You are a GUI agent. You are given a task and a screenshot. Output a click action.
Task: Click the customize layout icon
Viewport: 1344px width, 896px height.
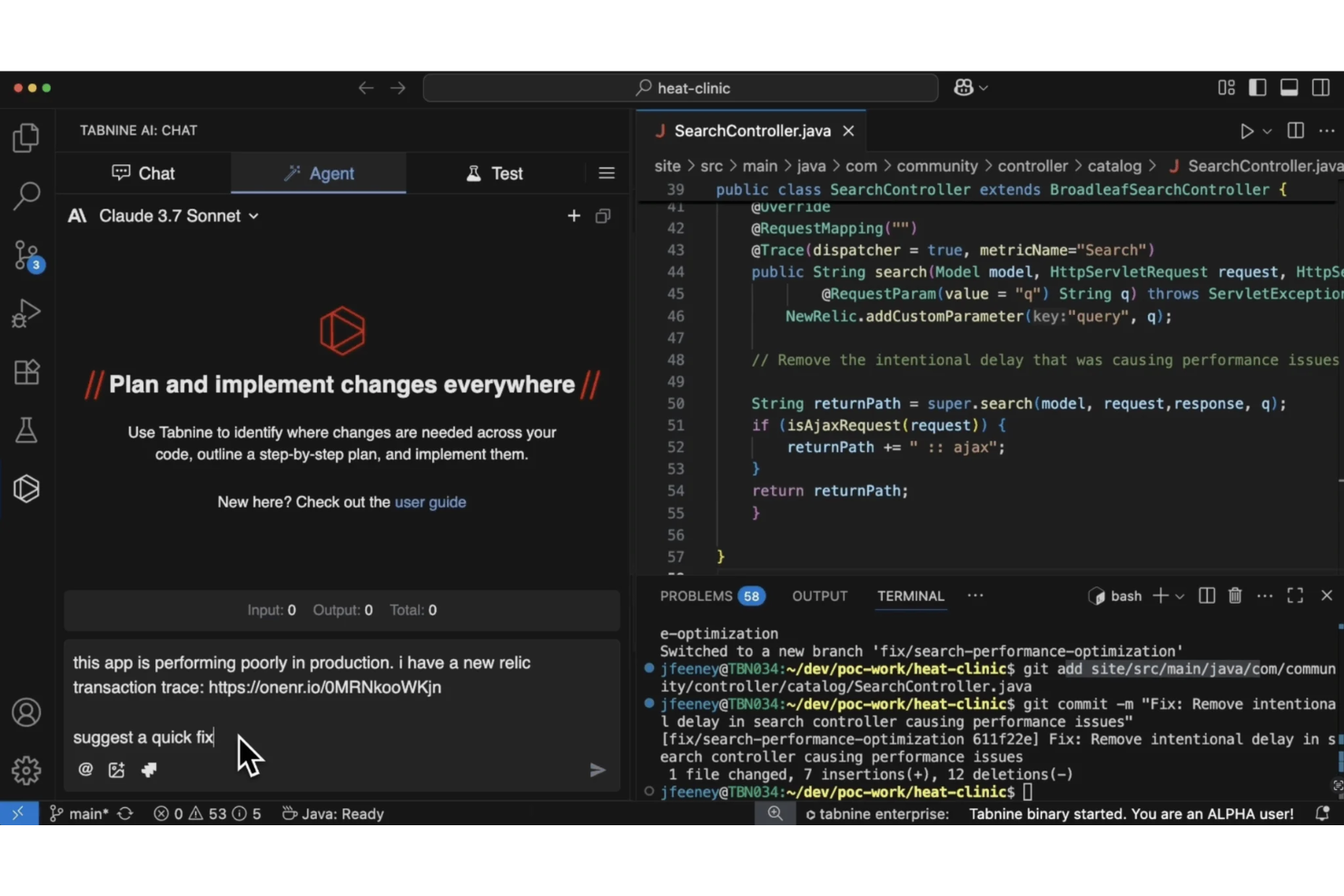point(1226,87)
